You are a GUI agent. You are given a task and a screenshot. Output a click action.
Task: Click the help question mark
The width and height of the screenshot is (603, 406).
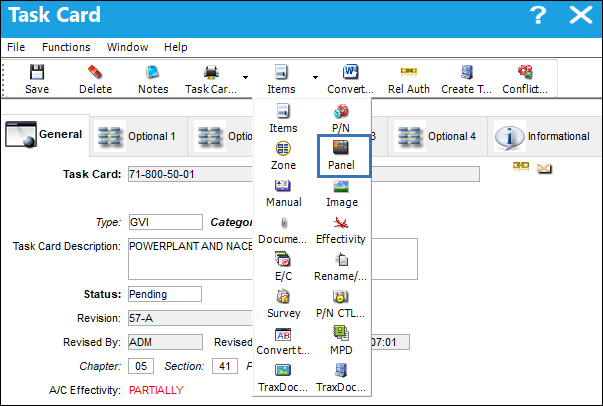[538, 16]
